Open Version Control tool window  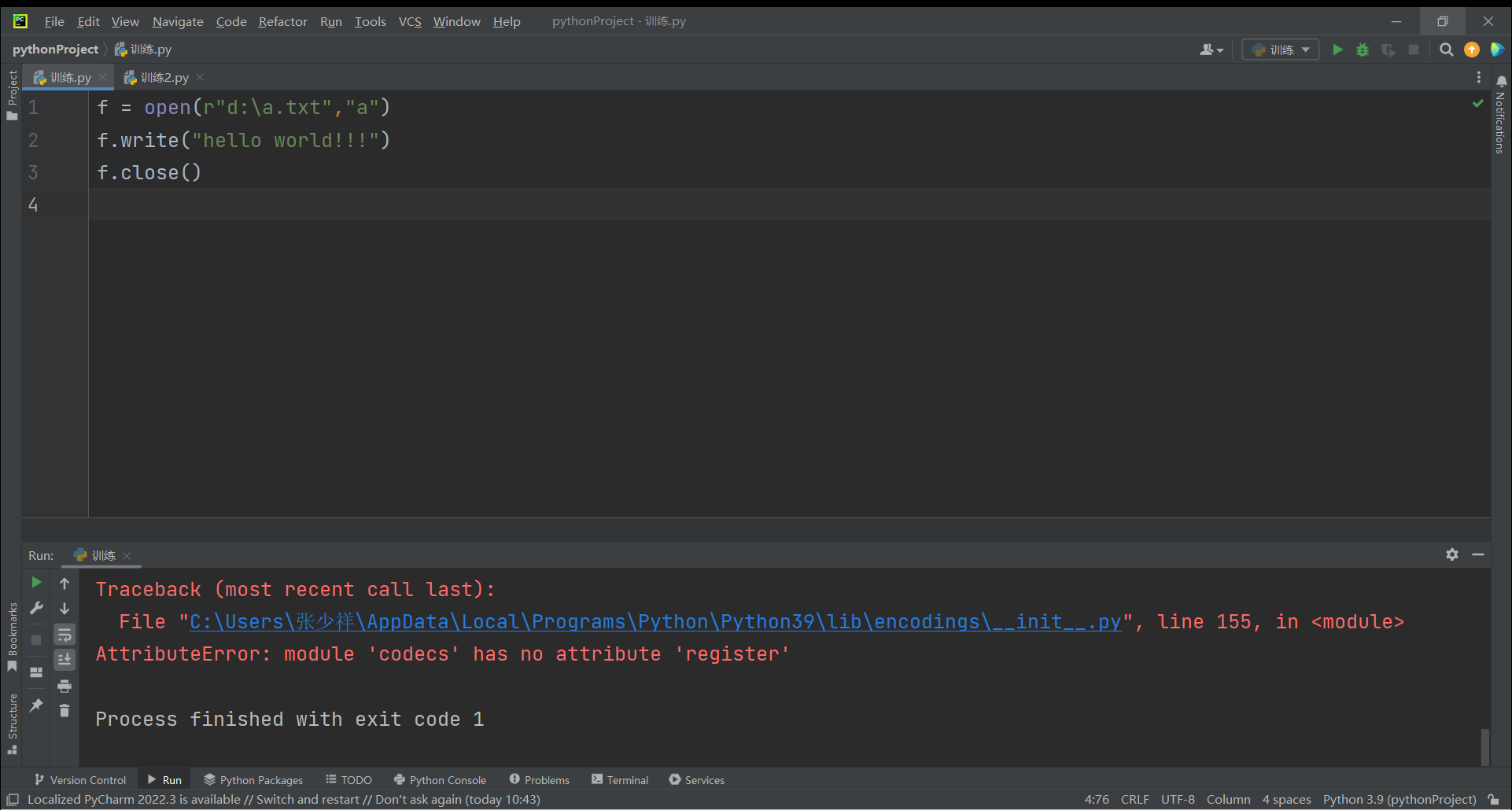[80, 779]
